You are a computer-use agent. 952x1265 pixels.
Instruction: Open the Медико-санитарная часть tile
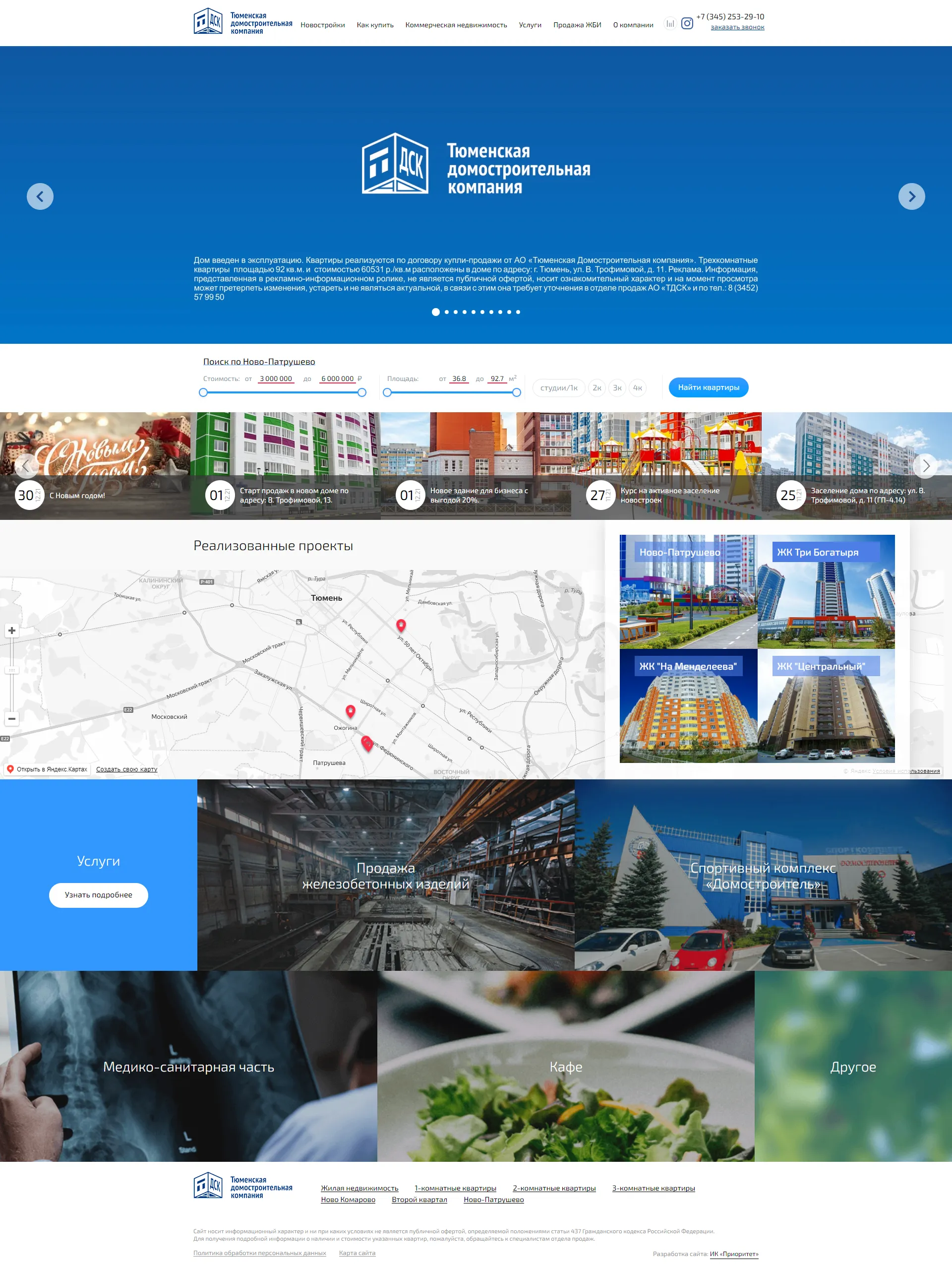coord(188,1067)
